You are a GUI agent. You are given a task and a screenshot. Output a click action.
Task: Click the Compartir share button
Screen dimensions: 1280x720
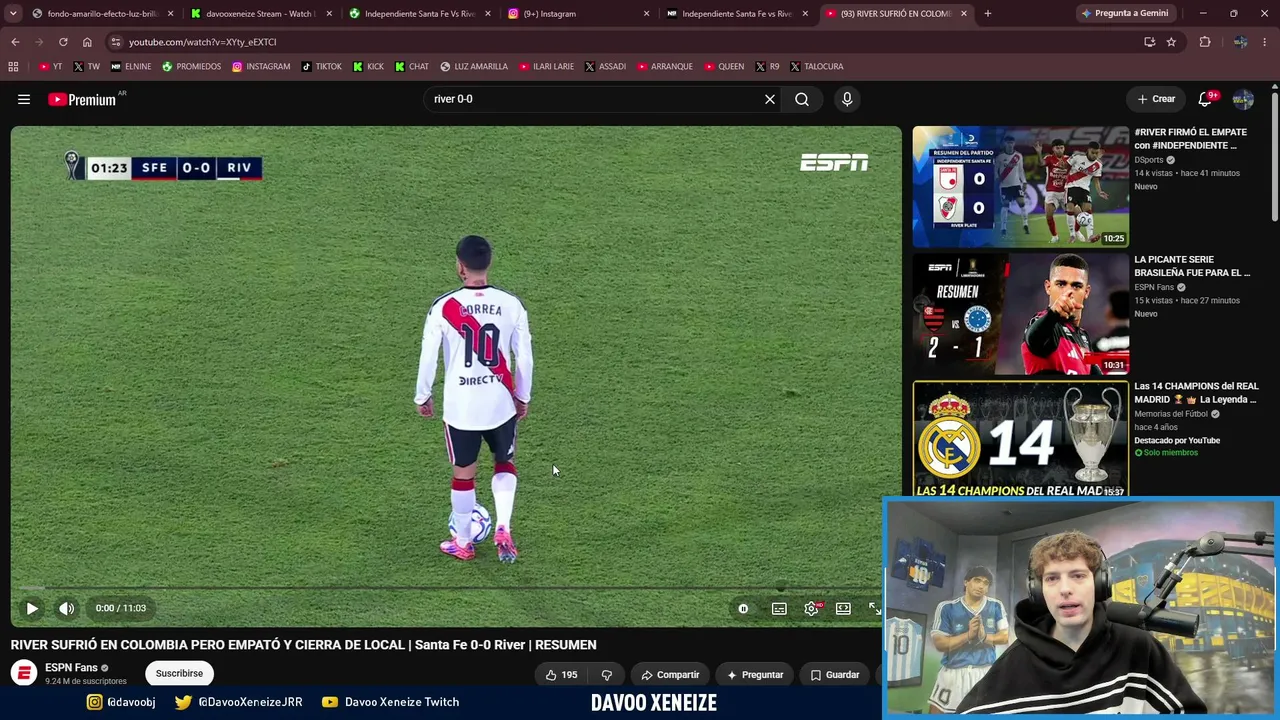pos(670,675)
